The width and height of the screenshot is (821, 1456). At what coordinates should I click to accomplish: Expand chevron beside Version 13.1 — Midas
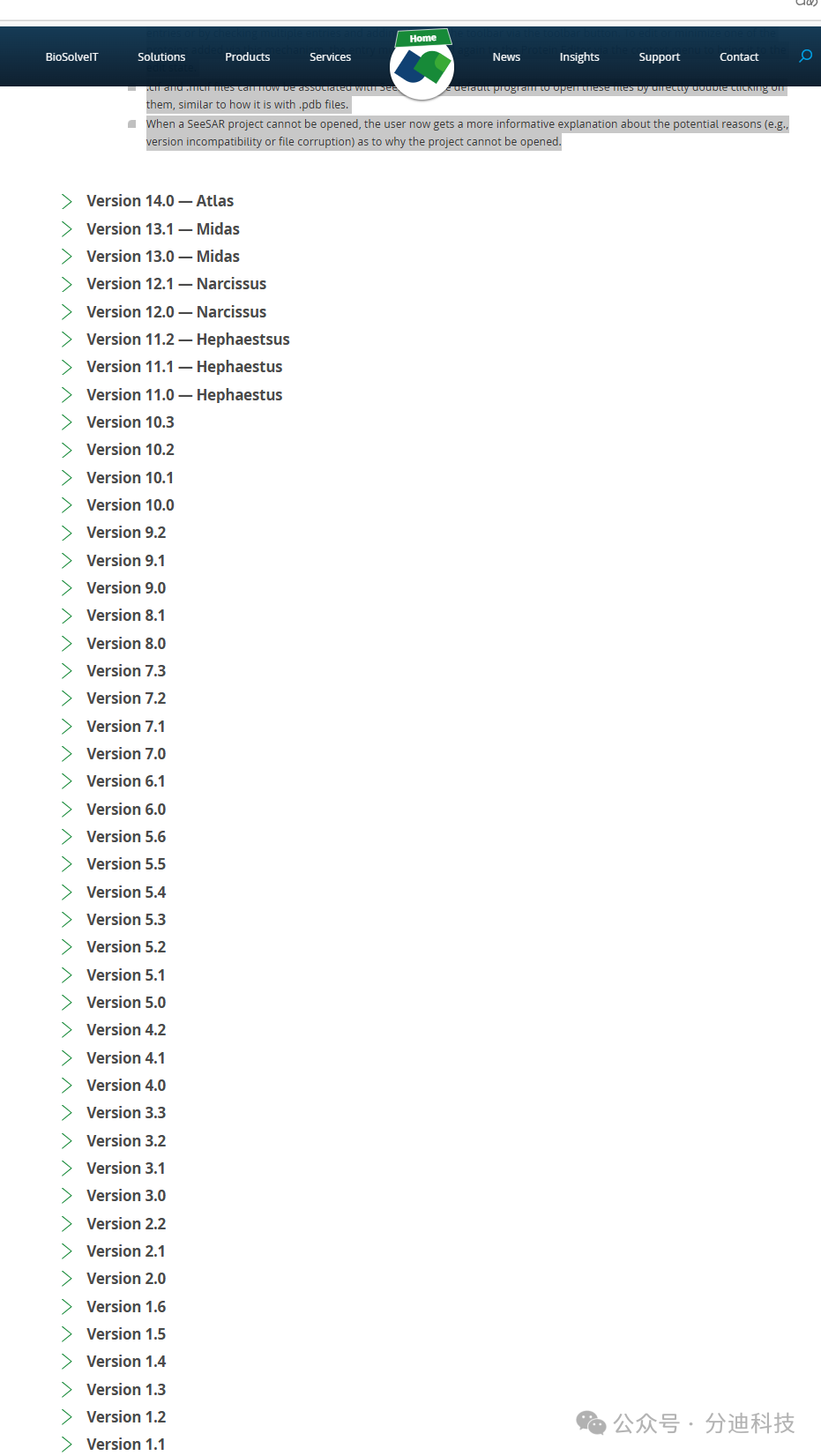click(x=67, y=229)
